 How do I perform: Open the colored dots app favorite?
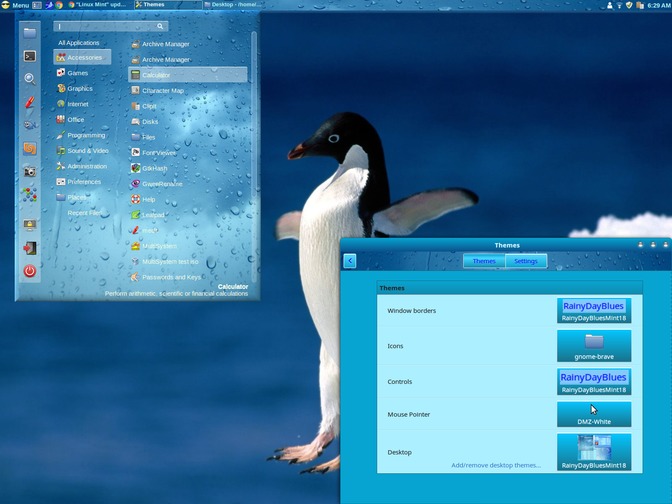tap(30, 195)
